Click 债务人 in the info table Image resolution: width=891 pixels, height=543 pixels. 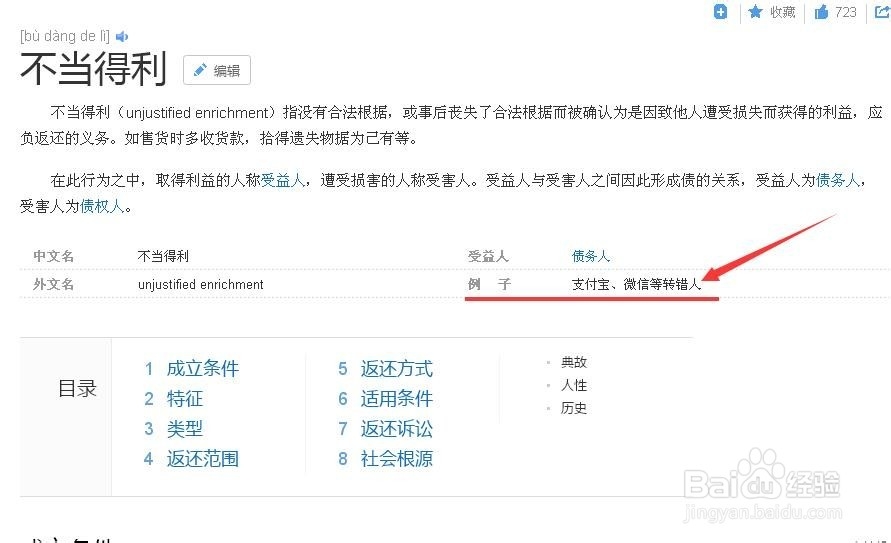pyautogui.click(x=591, y=257)
